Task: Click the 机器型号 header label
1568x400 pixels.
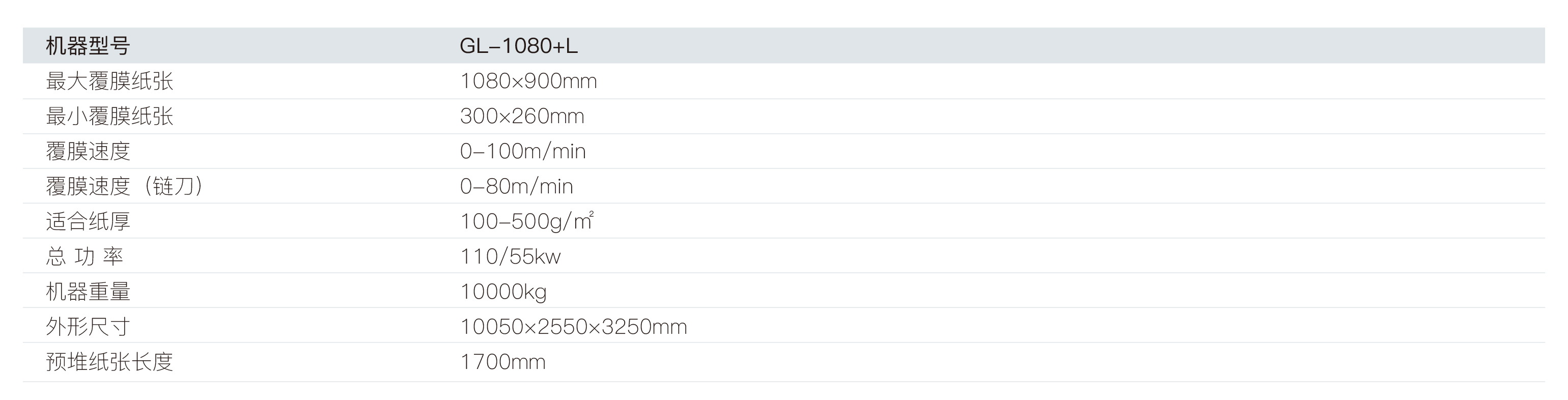Action: point(88,46)
